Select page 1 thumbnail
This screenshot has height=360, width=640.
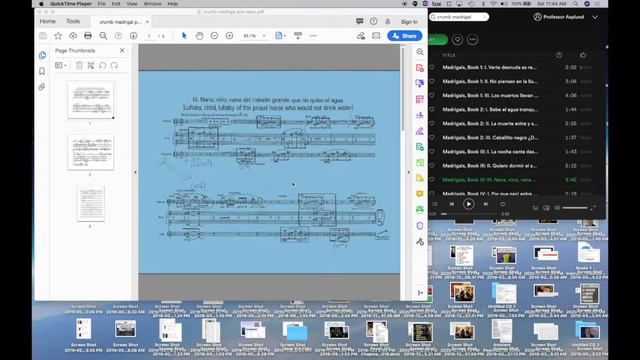(x=91, y=100)
